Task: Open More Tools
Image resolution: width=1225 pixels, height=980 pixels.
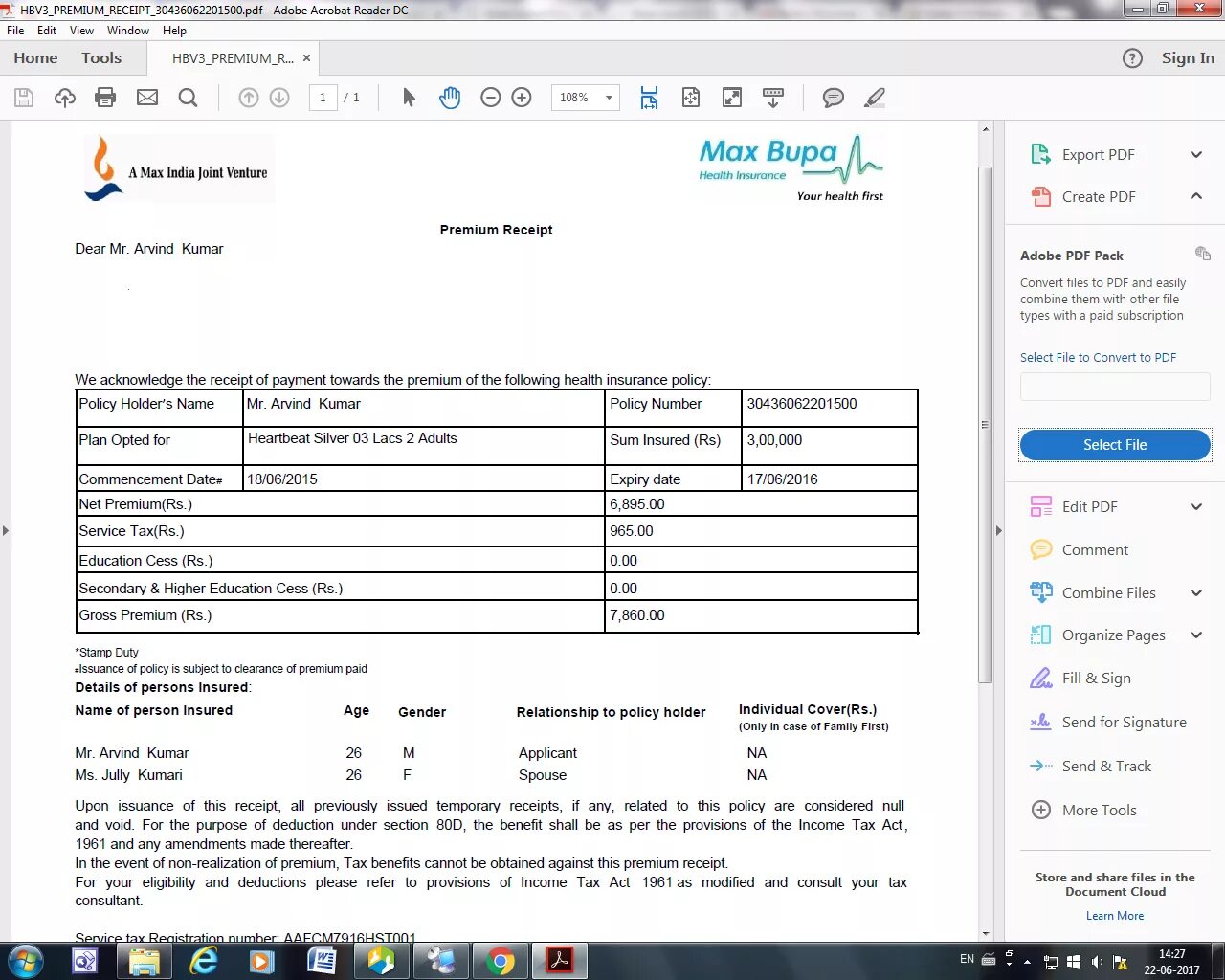Action: pyautogui.click(x=1100, y=810)
